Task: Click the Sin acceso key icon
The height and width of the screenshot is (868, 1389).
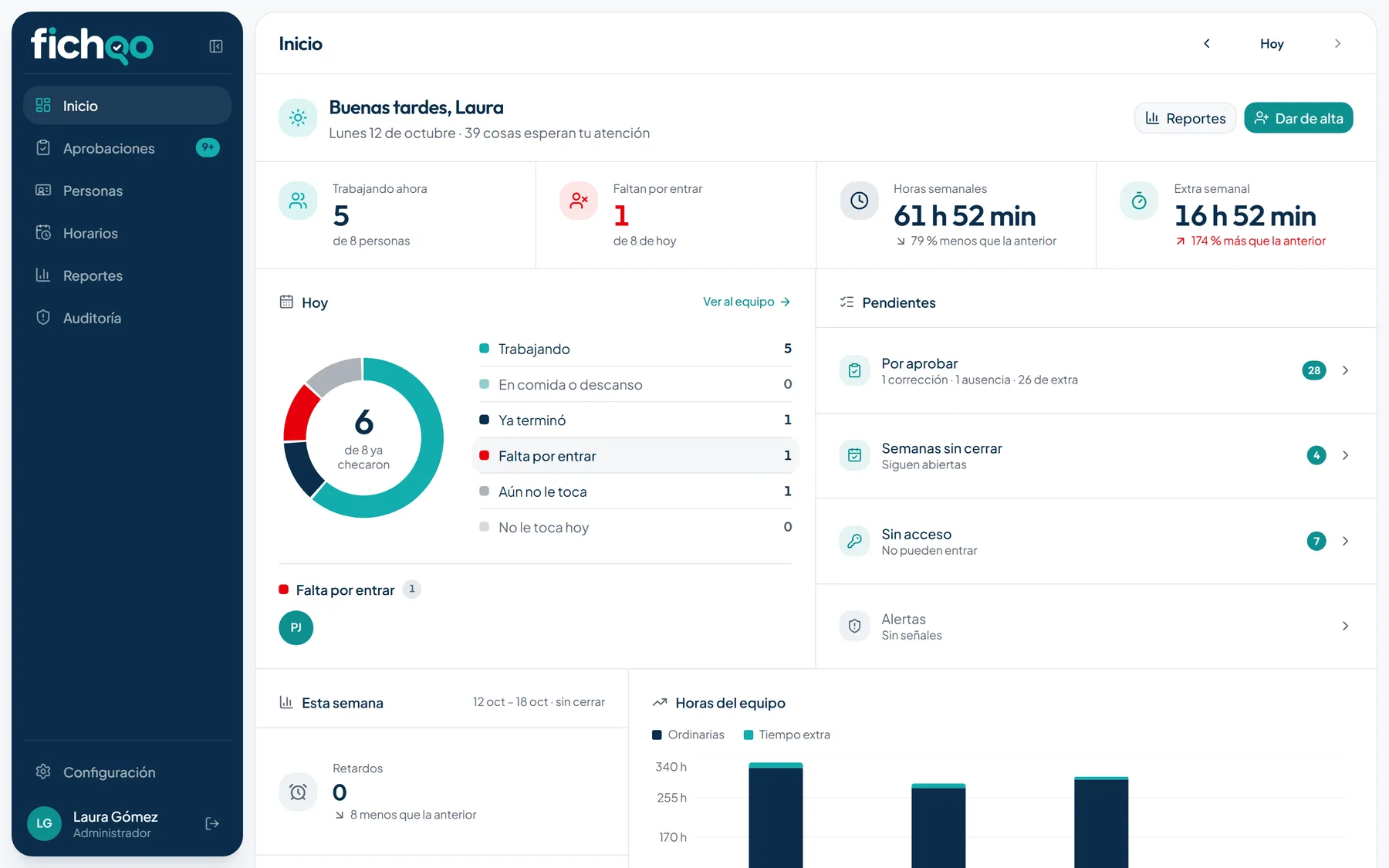Action: tap(854, 541)
